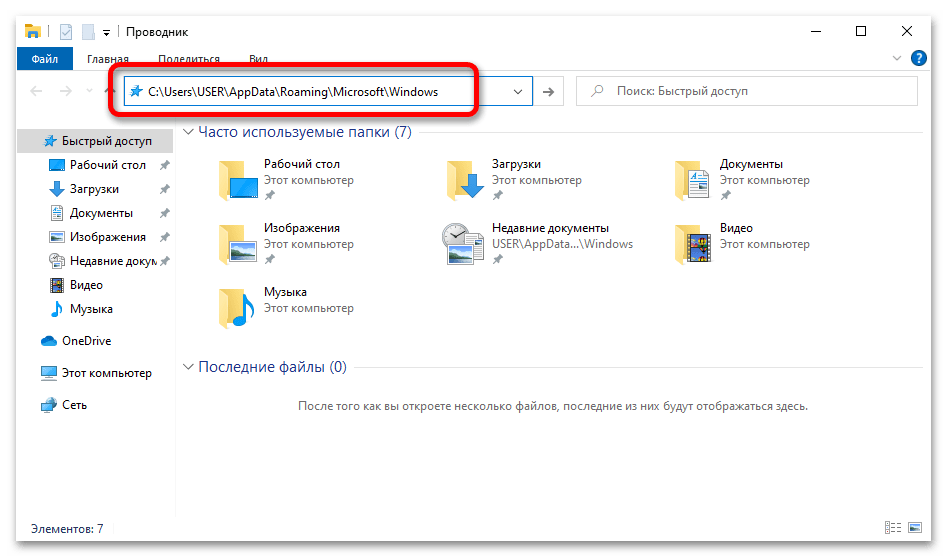Click the Часто используемые папки (7) header text
947x557 pixels.
(x=305, y=132)
